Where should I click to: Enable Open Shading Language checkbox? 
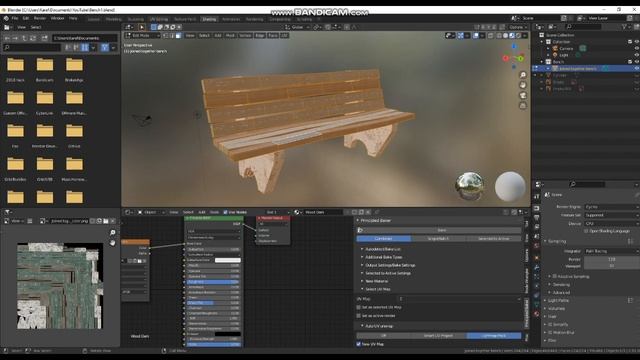pos(586,231)
